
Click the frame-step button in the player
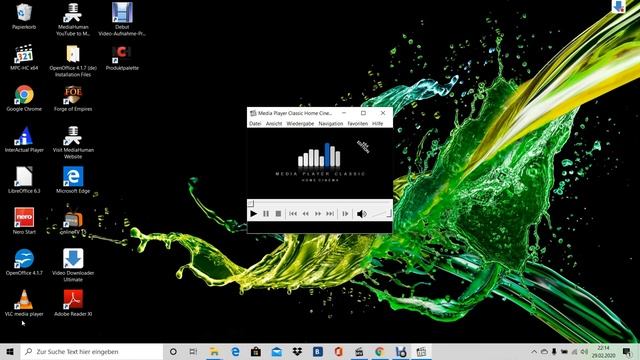click(345, 213)
